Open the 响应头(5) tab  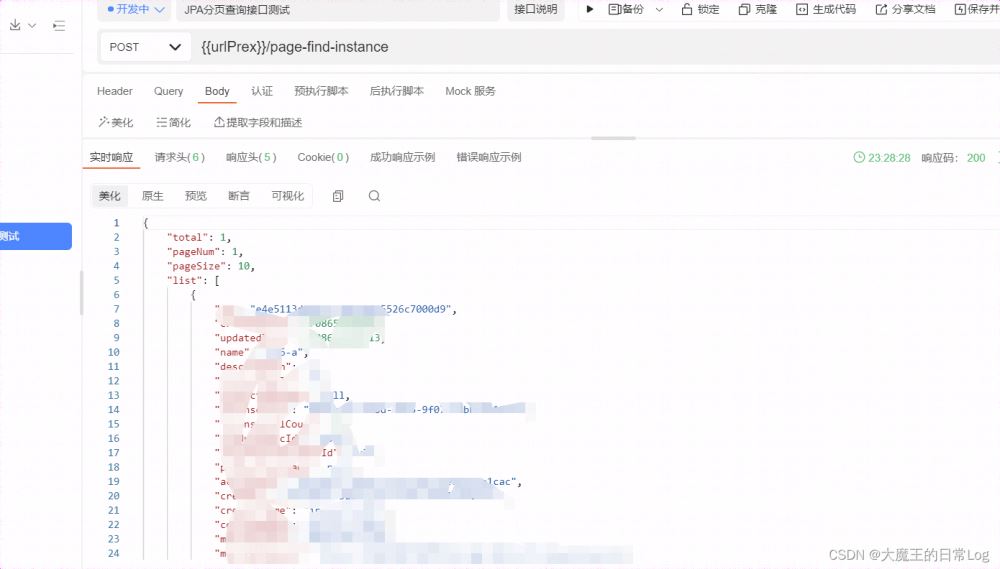pyautogui.click(x=251, y=158)
